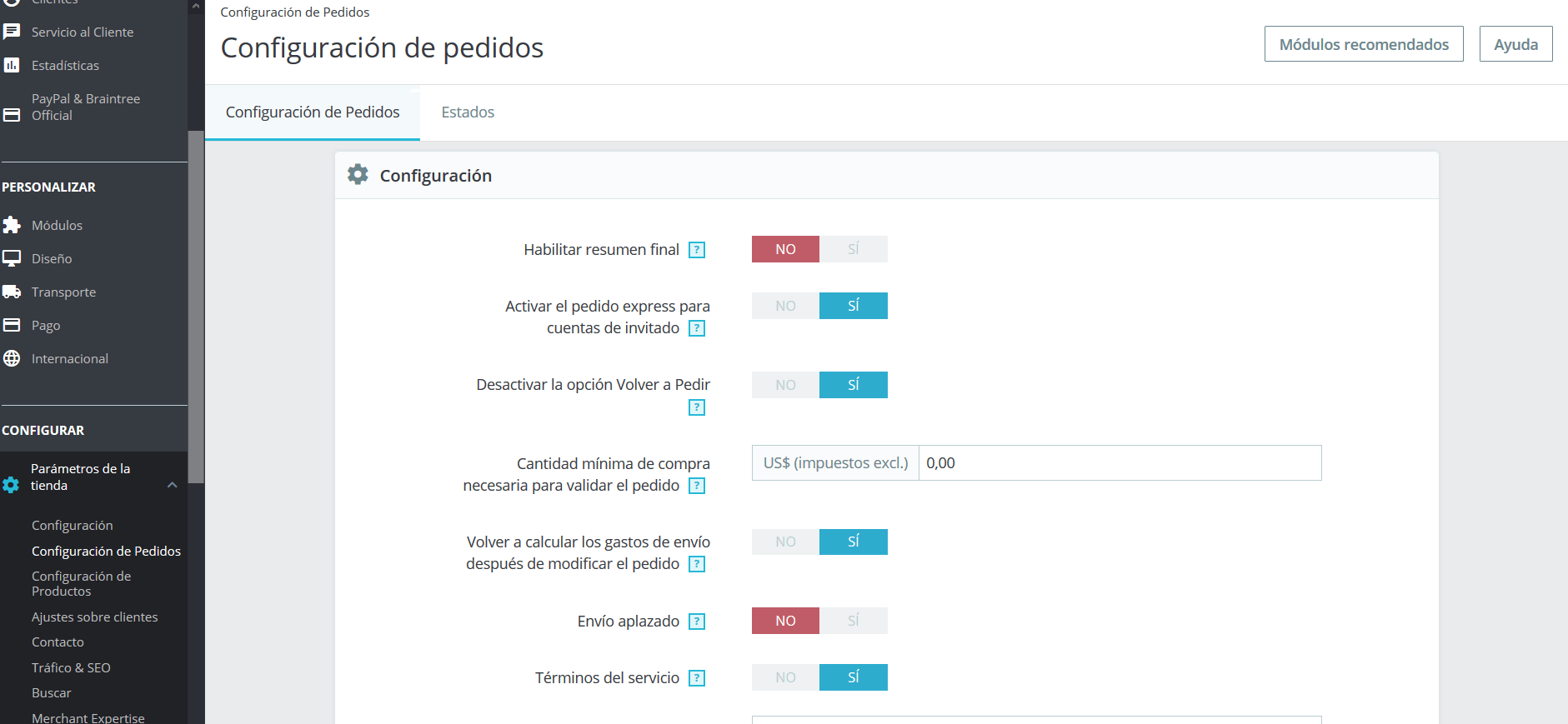The width and height of the screenshot is (1568, 724).
Task: Switch to the Estados tab
Action: (x=468, y=112)
